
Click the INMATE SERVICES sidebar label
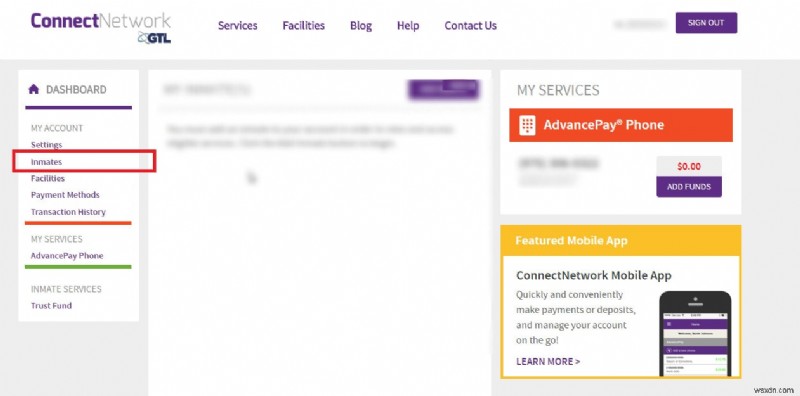pos(66,289)
